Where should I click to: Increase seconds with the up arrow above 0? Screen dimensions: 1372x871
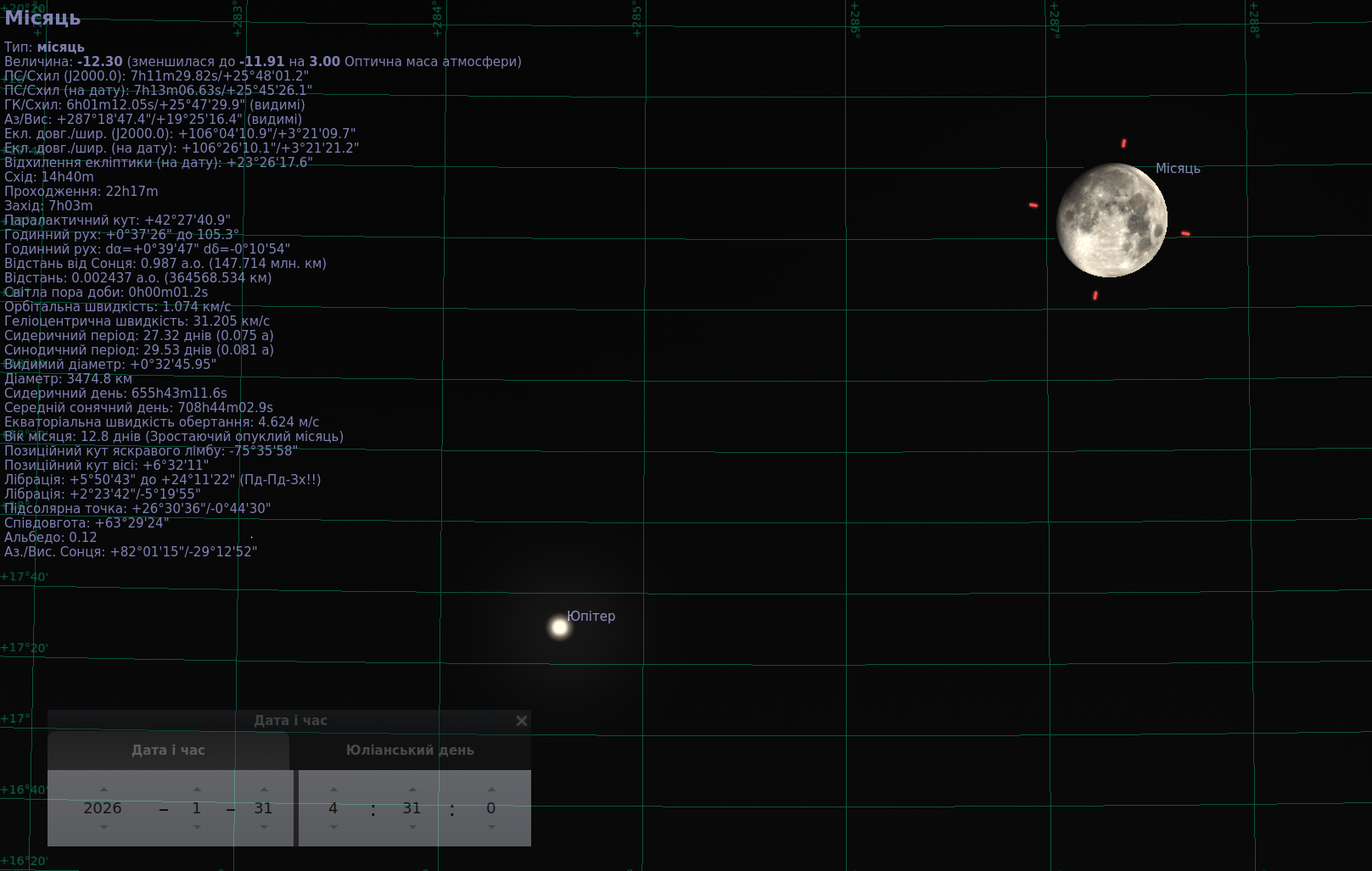pos(491,790)
